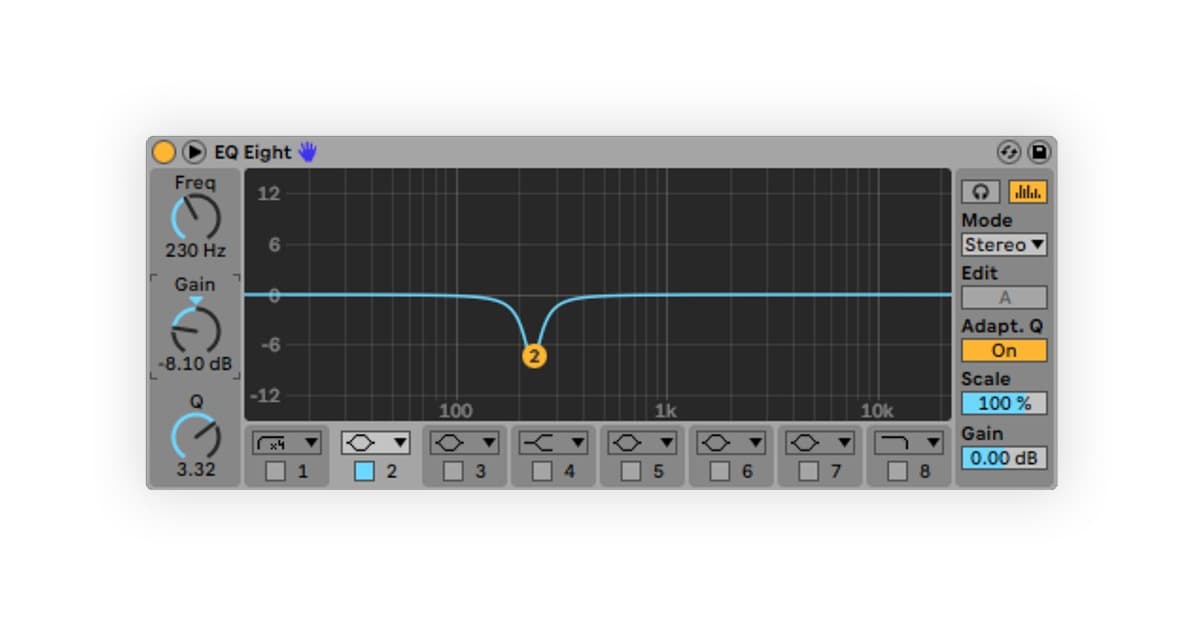This screenshot has width=1200, height=627.
Task: Open filter type dropdown for band 8
Action: pyautogui.click(x=909, y=442)
